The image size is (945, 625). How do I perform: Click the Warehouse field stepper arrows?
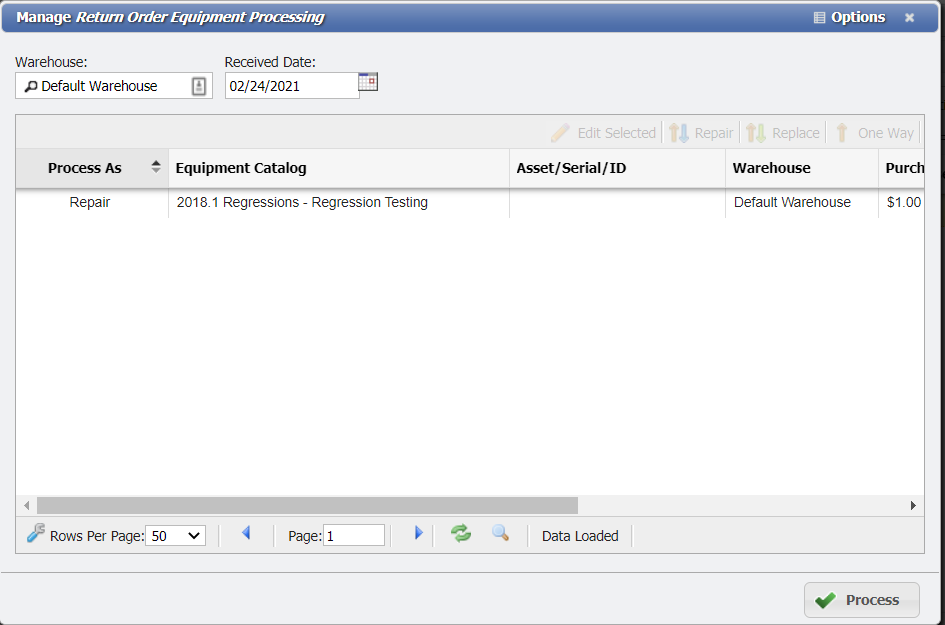199,85
